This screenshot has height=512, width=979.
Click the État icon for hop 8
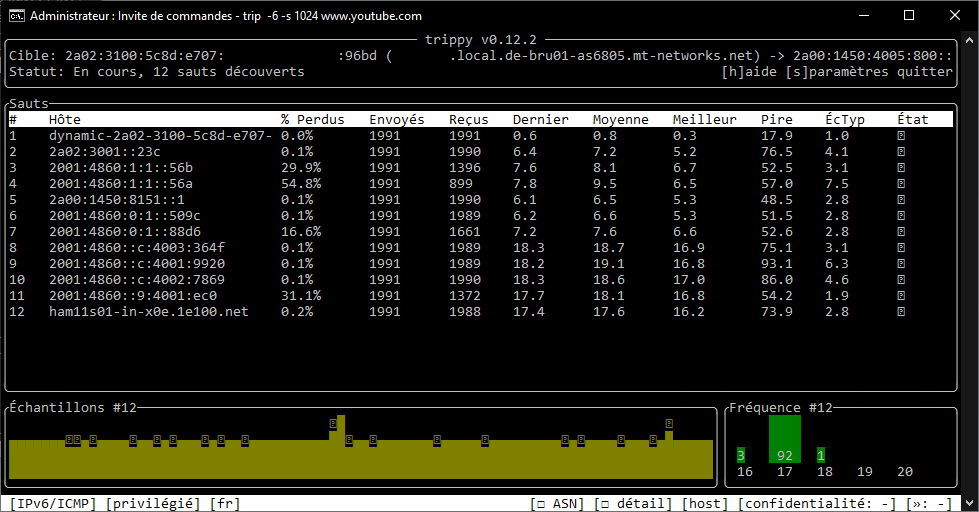tap(901, 248)
